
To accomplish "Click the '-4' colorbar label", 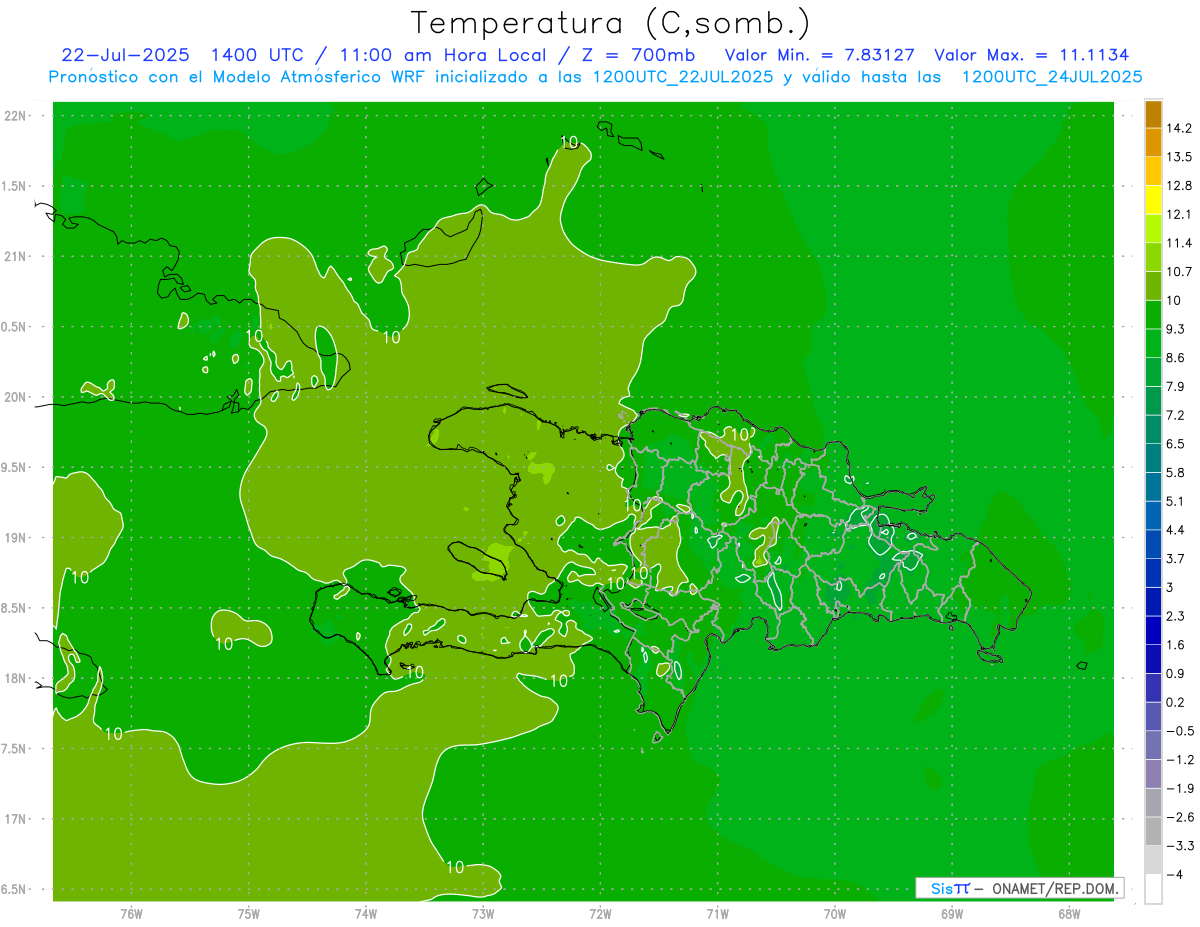I will point(1174,874).
